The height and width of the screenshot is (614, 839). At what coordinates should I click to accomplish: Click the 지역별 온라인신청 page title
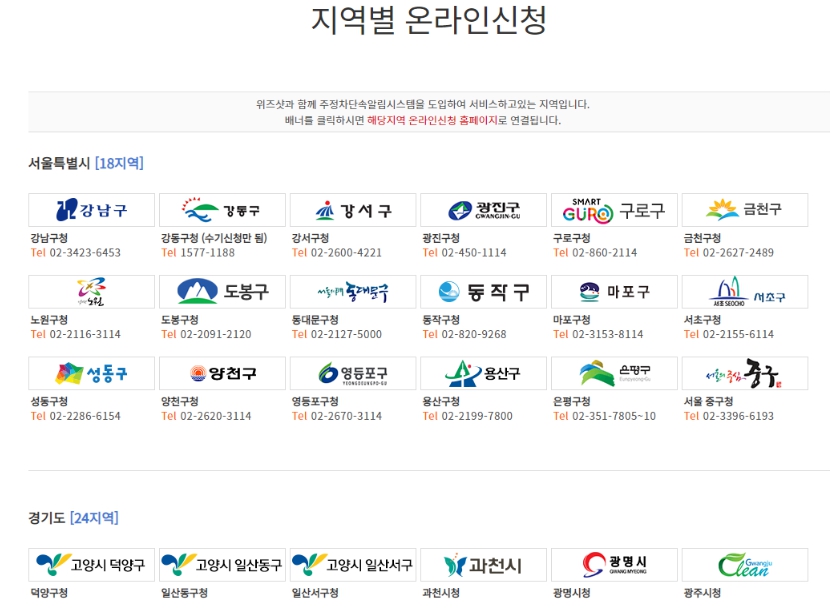pos(429,20)
